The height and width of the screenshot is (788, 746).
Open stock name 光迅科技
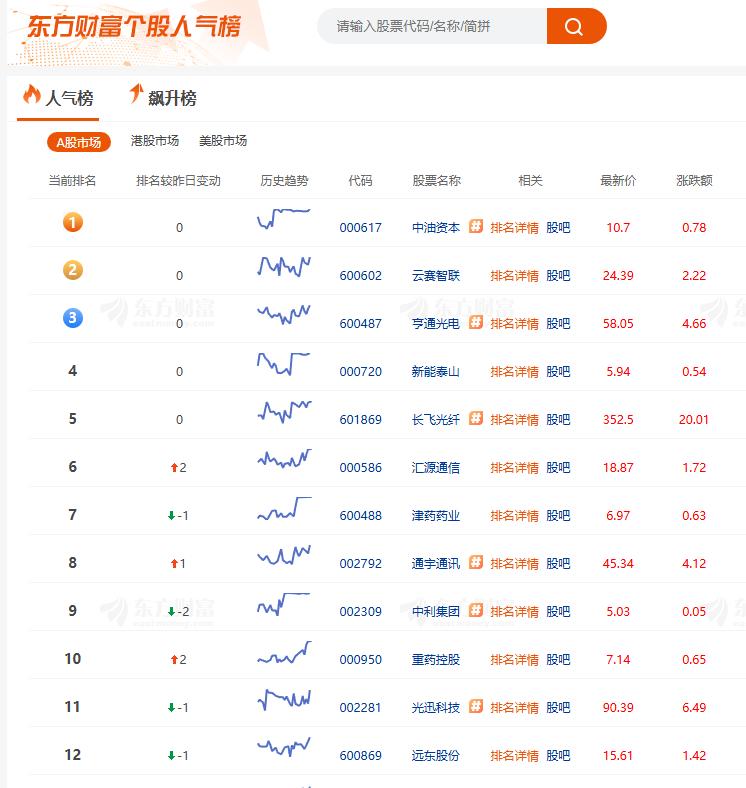point(436,708)
